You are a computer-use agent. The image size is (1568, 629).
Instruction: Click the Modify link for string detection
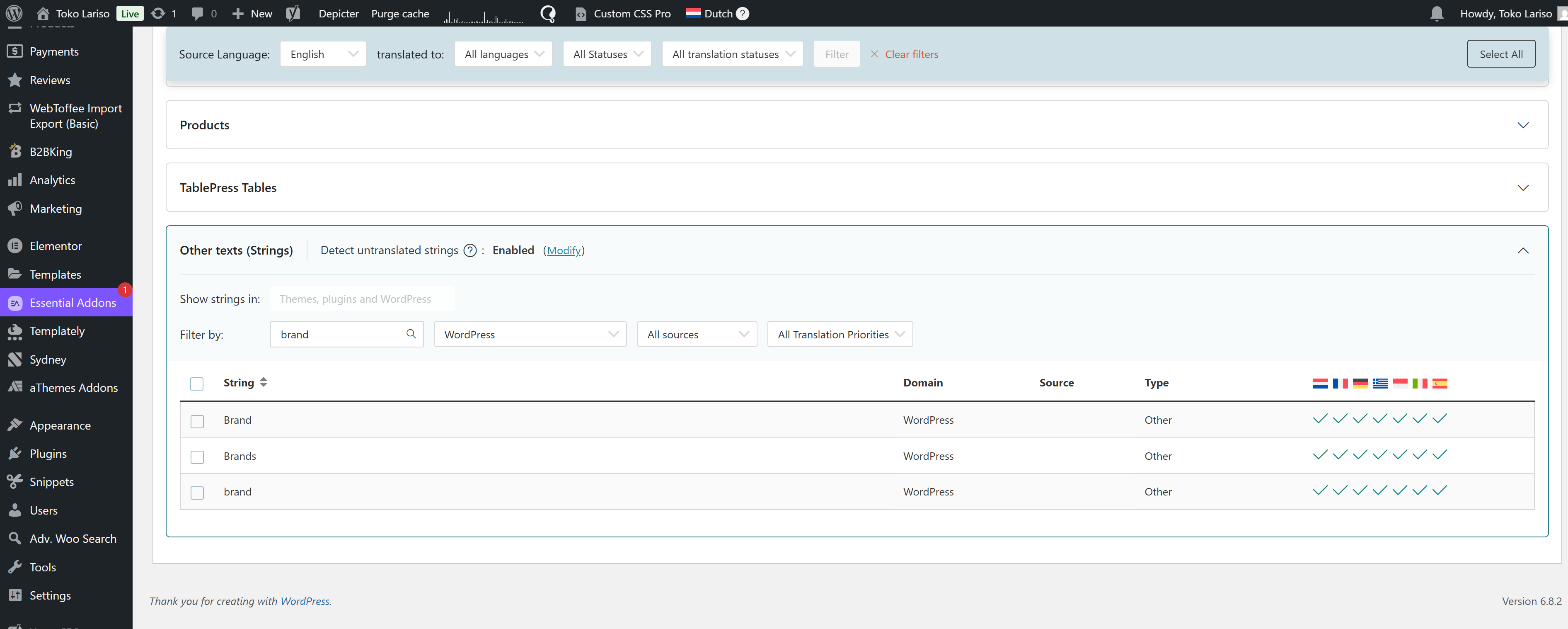(564, 250)
